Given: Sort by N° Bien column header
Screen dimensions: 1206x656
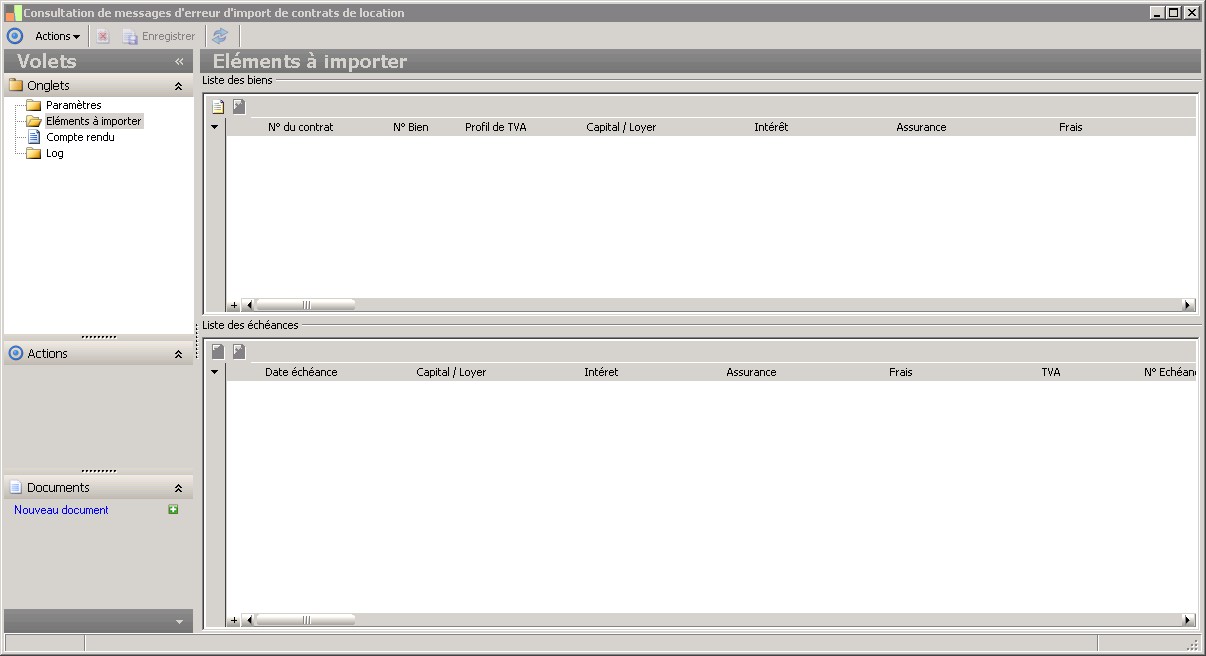Looking at the screenshot, I should click(x=410, y=127).
